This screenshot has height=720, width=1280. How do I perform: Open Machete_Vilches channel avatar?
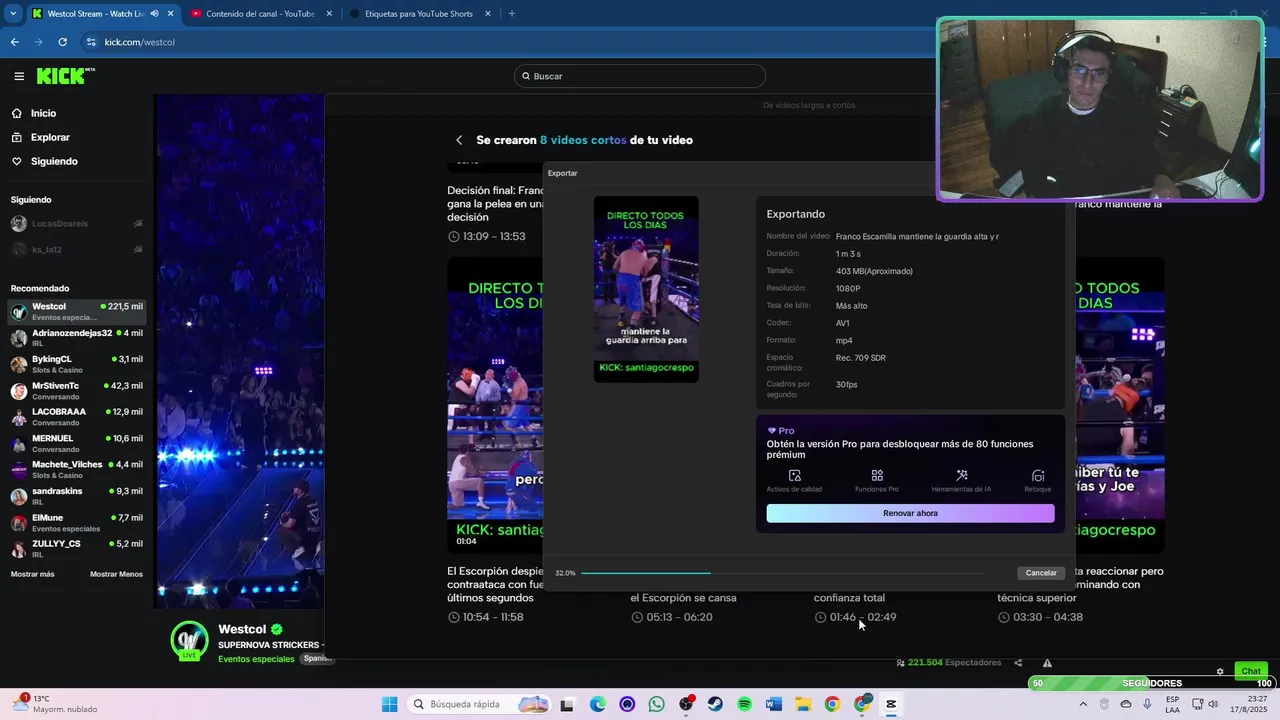19,470
